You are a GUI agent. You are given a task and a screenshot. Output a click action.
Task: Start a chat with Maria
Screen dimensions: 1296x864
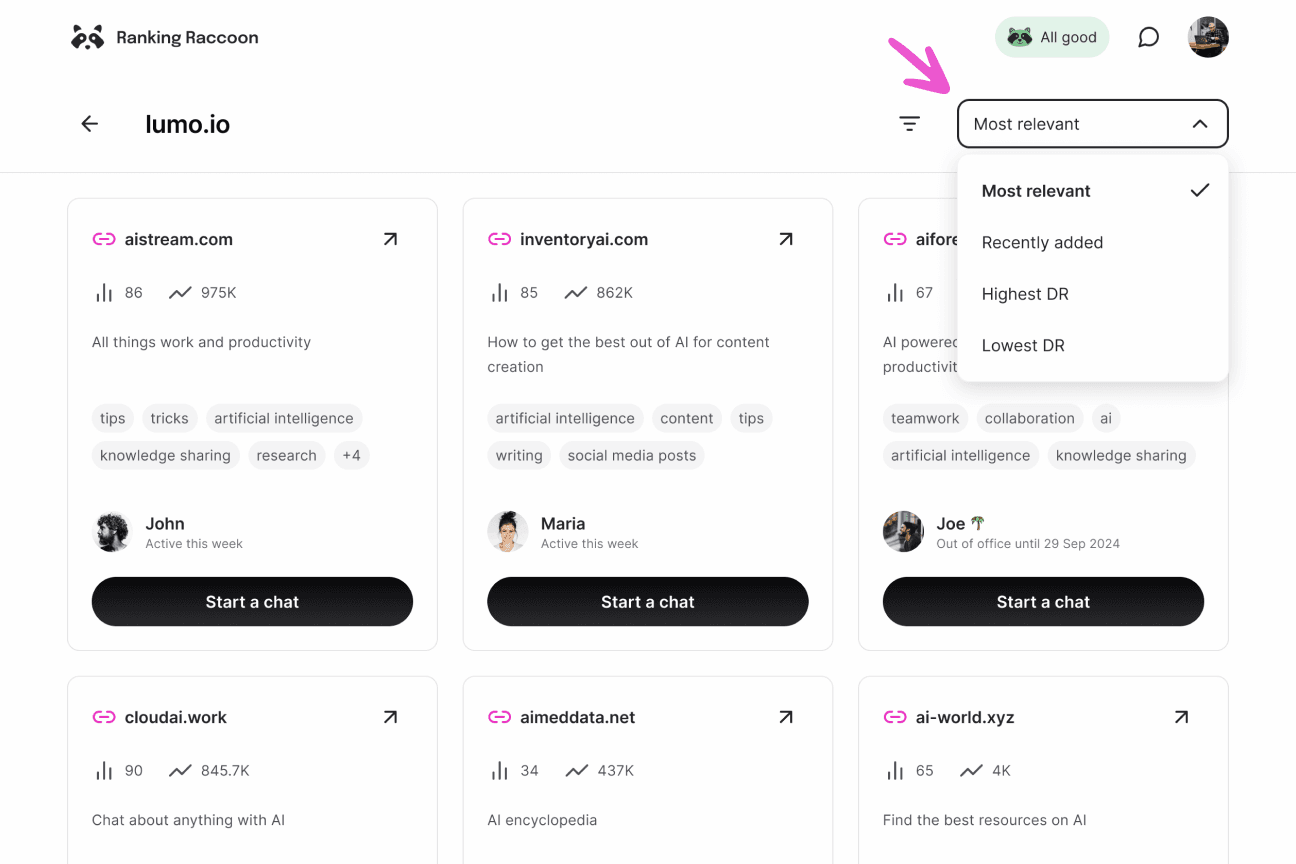coord(647,601)
